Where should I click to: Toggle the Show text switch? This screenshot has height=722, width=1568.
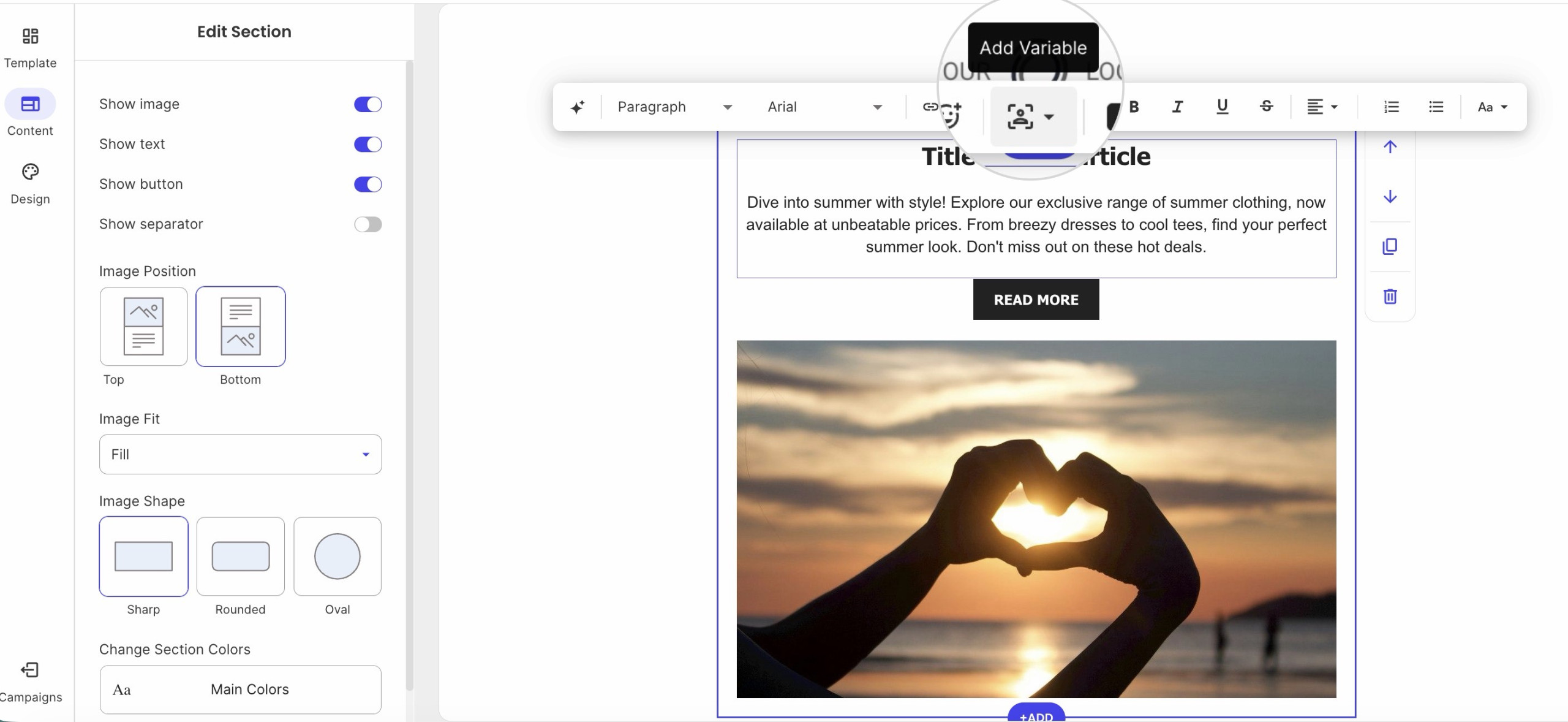(367, 144)
